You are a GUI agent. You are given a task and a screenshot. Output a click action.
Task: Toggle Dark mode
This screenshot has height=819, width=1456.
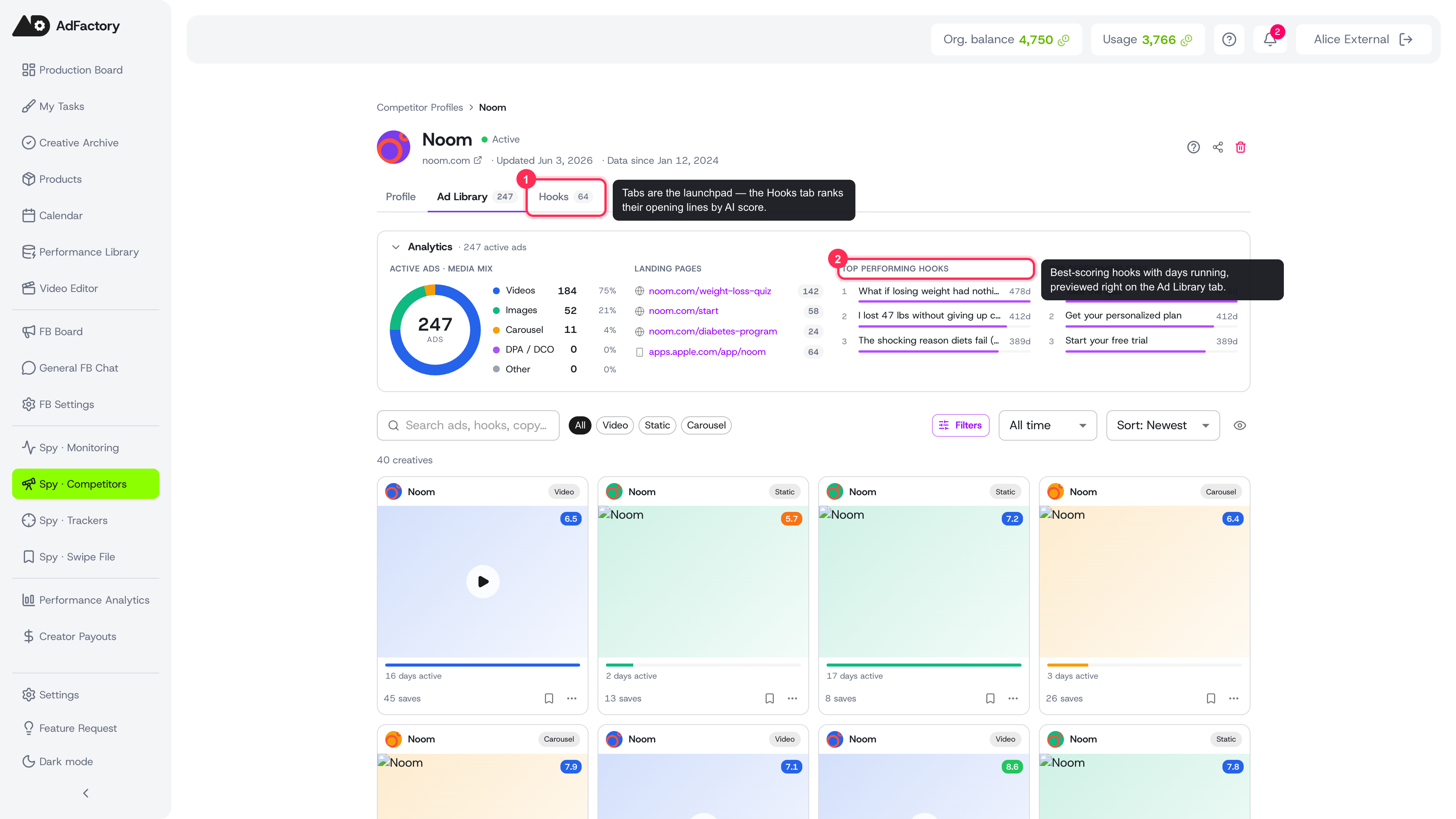point(85,761)
